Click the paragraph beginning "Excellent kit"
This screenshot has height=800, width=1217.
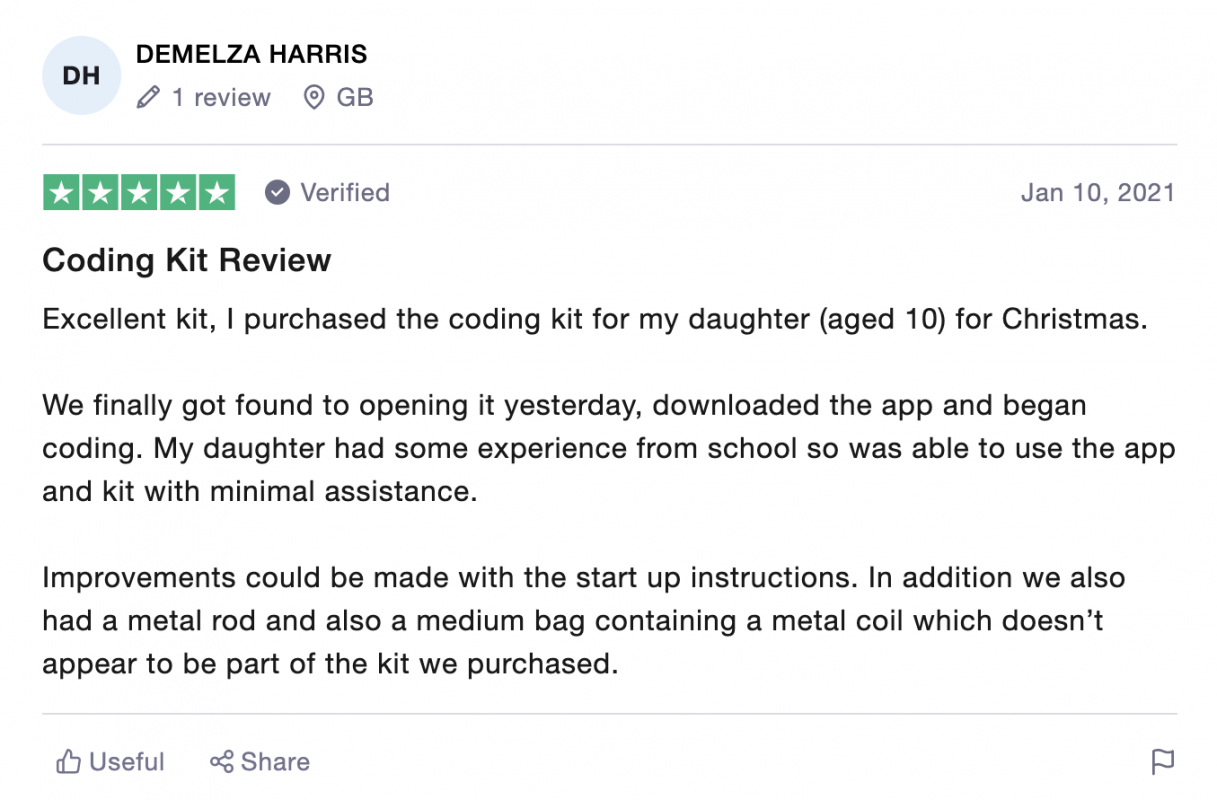tap(594, 320)
